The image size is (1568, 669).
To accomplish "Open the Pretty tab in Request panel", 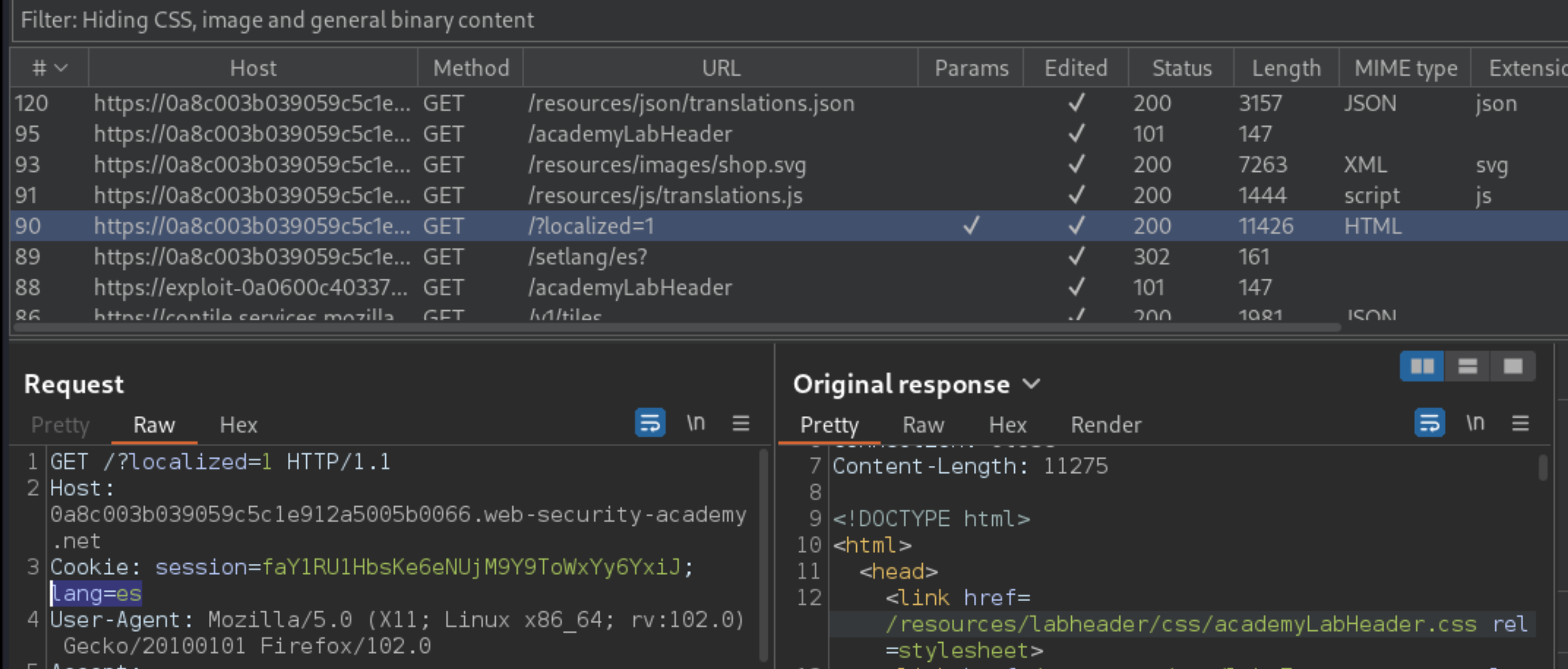I will pos(60,425).
